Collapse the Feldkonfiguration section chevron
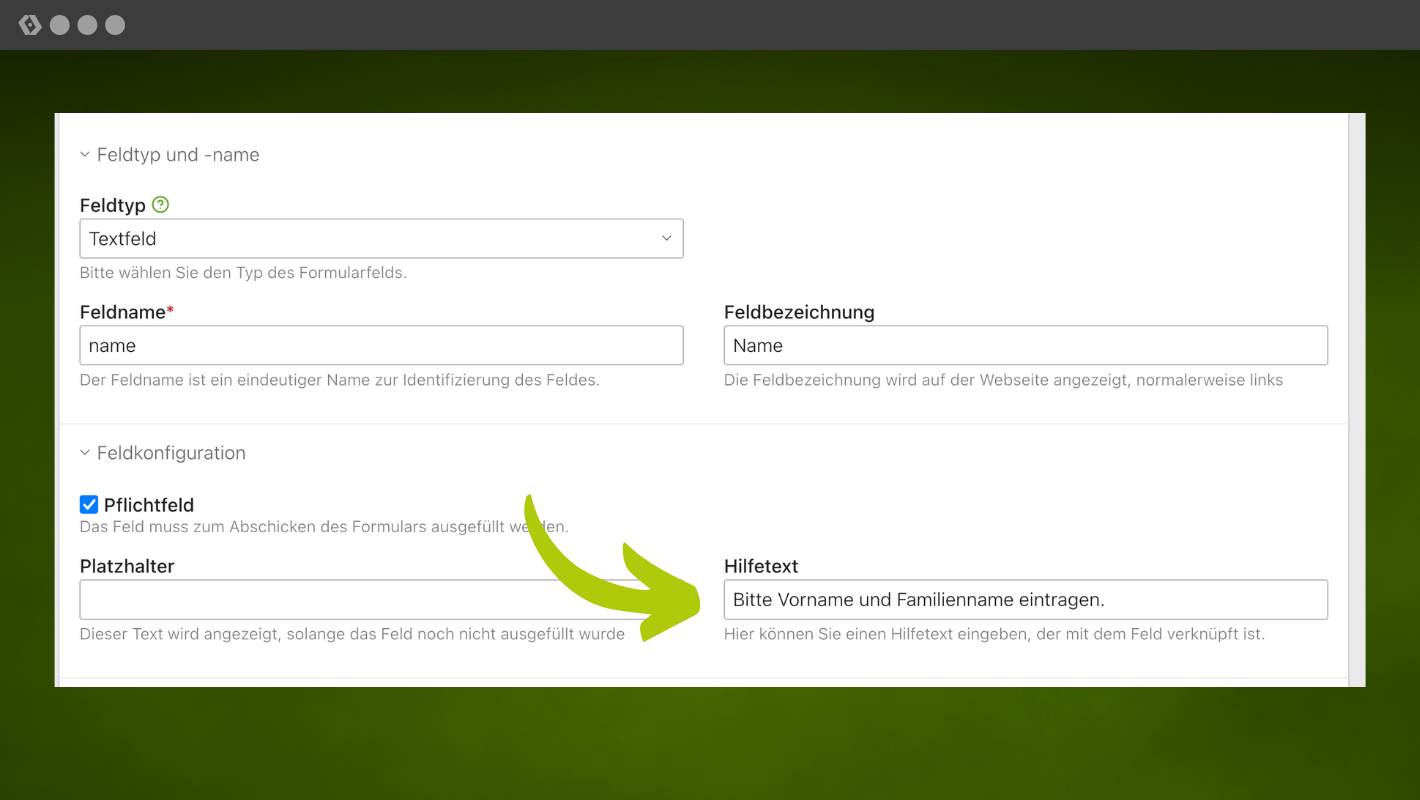 85,453
